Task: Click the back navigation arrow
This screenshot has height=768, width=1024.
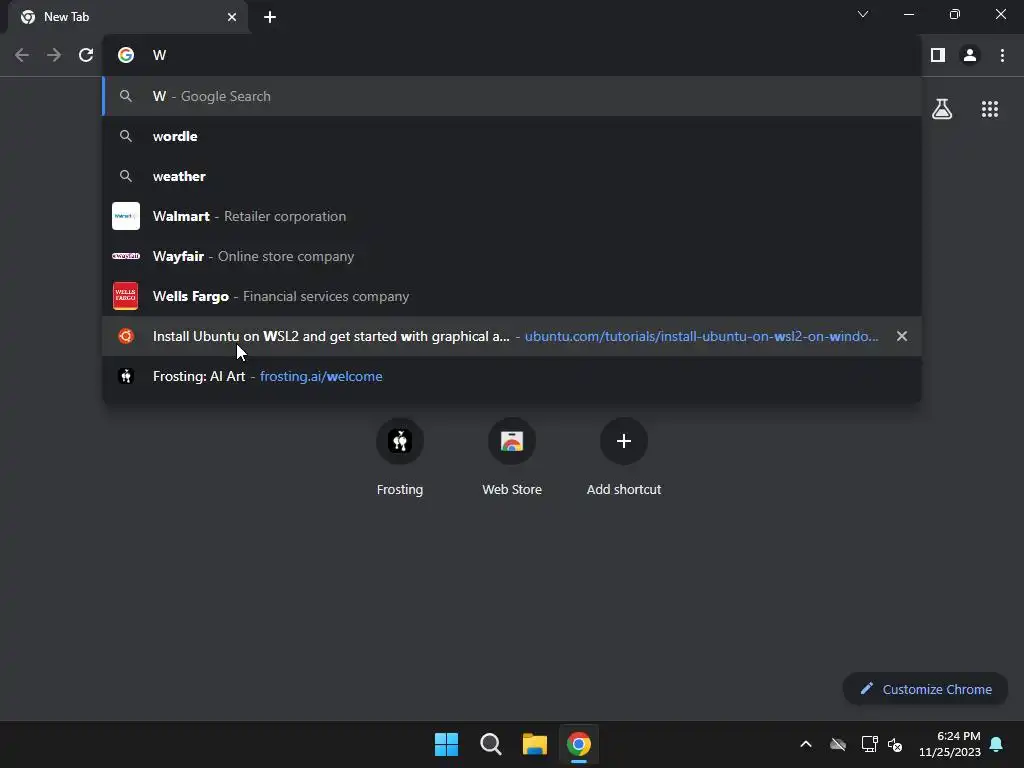Action: point(22,55)
